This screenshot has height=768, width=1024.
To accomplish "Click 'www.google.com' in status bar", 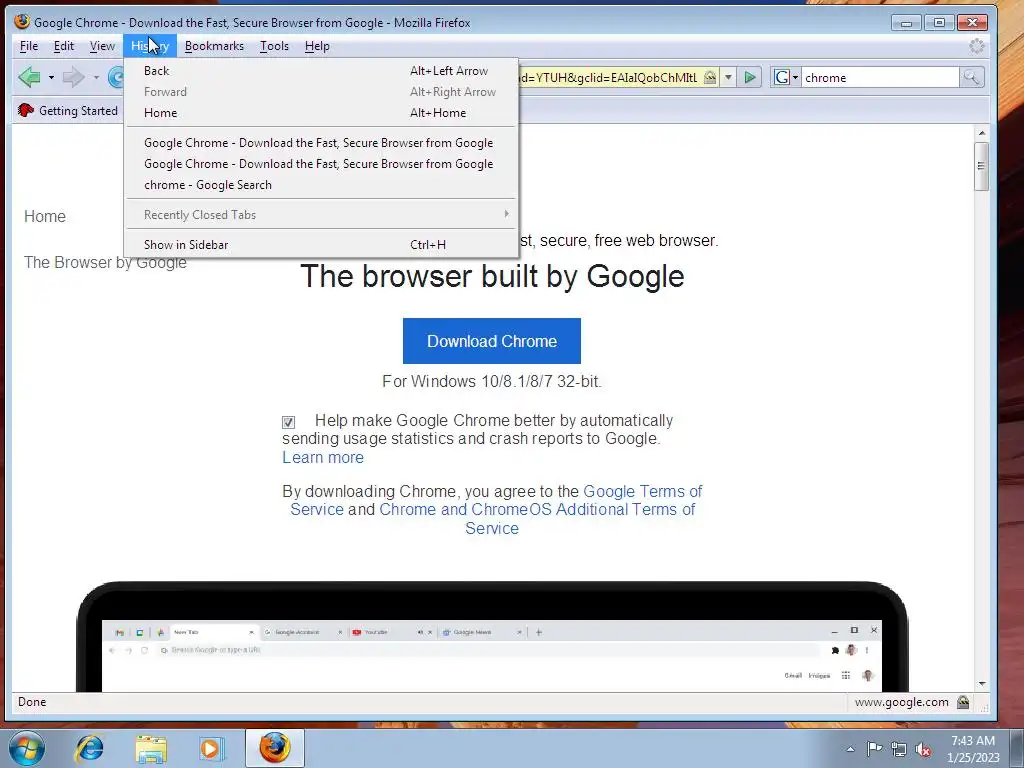I will point(901,702).
